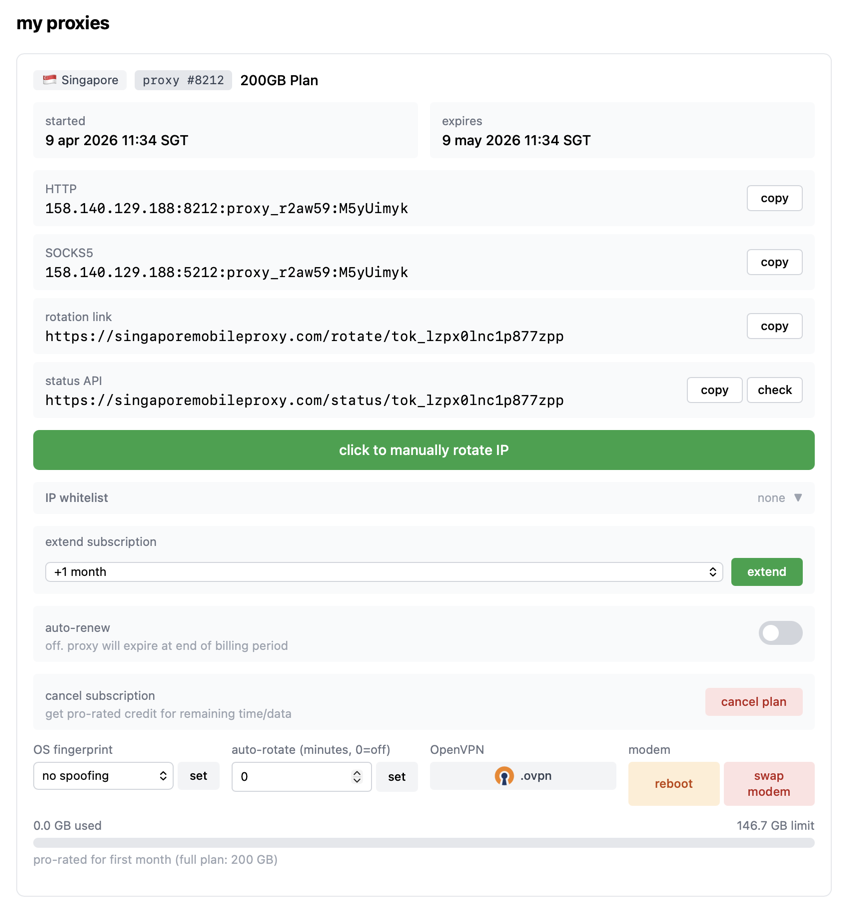This screenshot has height=902, width=844.
Task: Click the data usage progress bar
Action: click(423, 843)
